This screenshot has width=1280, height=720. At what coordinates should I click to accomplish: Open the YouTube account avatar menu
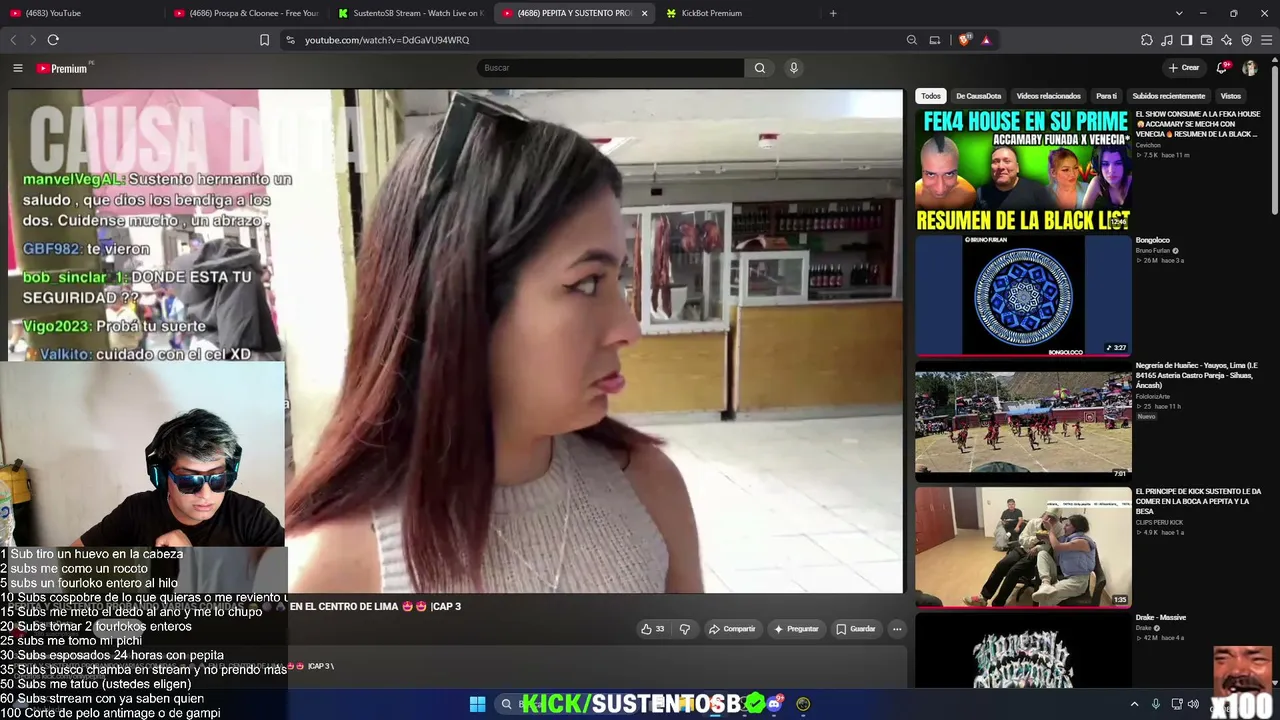coord(1250,68)
